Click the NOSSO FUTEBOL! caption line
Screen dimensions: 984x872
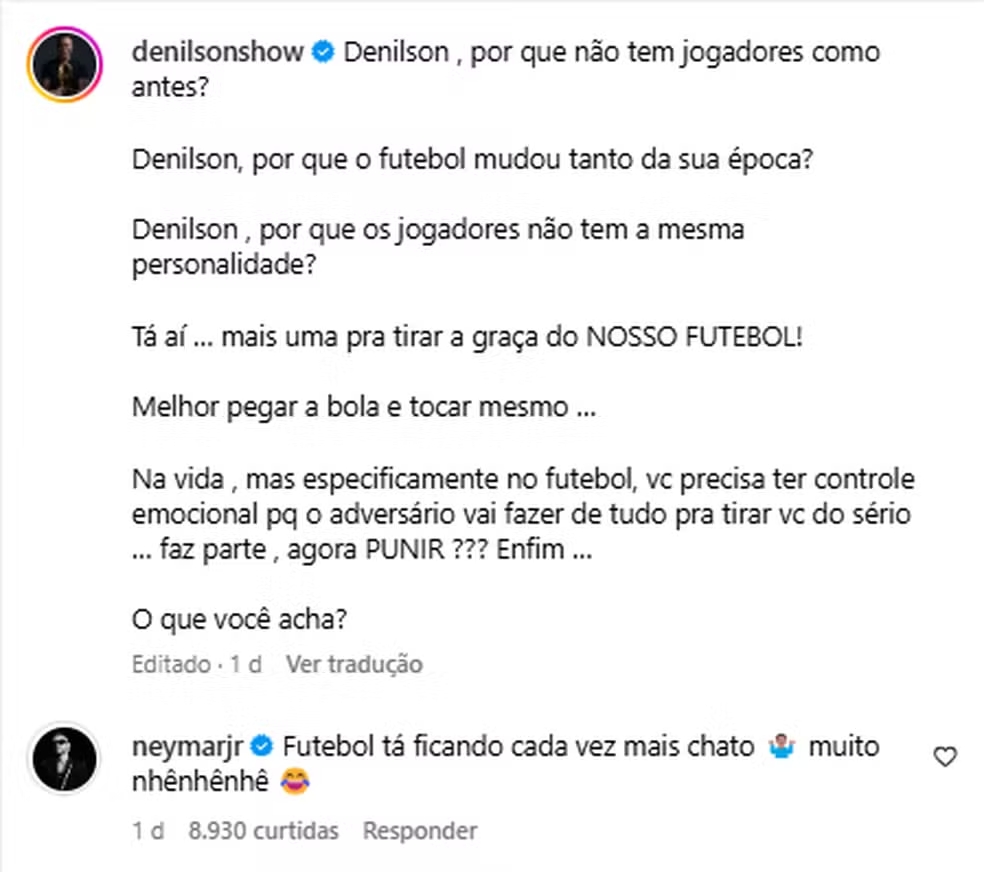468,338
